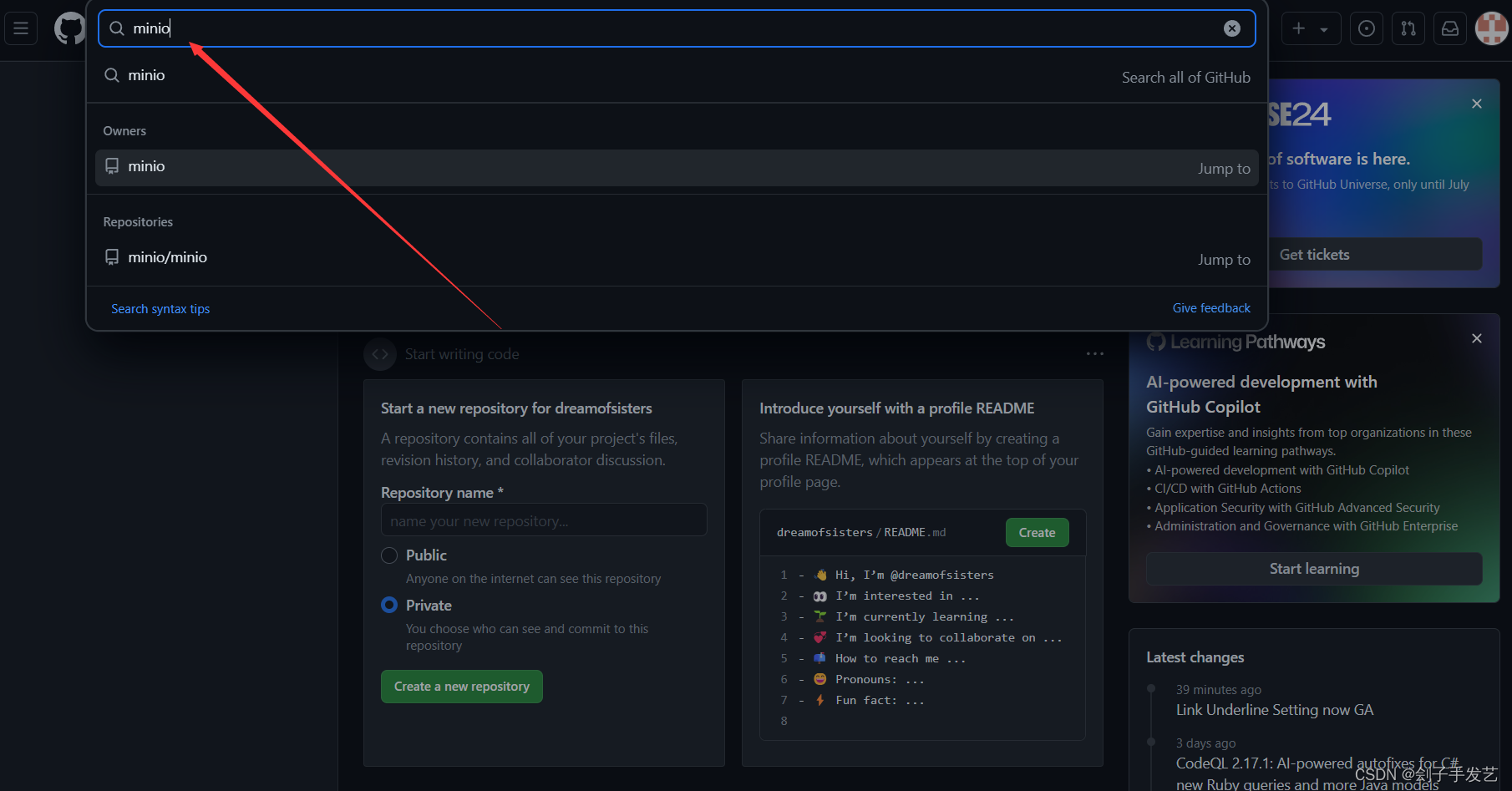Clear the search box with the X icon
The width and height of the screenshot is (1512, 791).
coord(1232,28)
